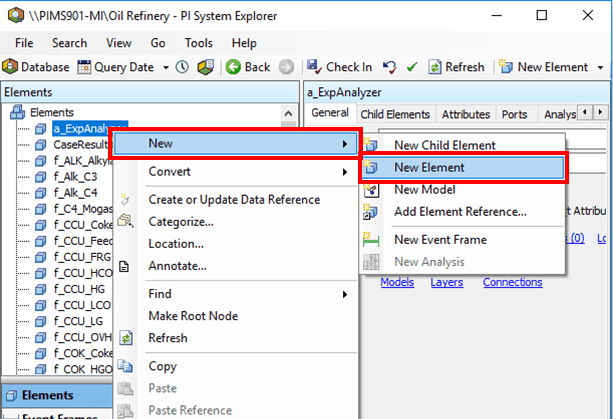Select the General tab
This screenshot has height=419, width=613.
(x=330, y=113)
